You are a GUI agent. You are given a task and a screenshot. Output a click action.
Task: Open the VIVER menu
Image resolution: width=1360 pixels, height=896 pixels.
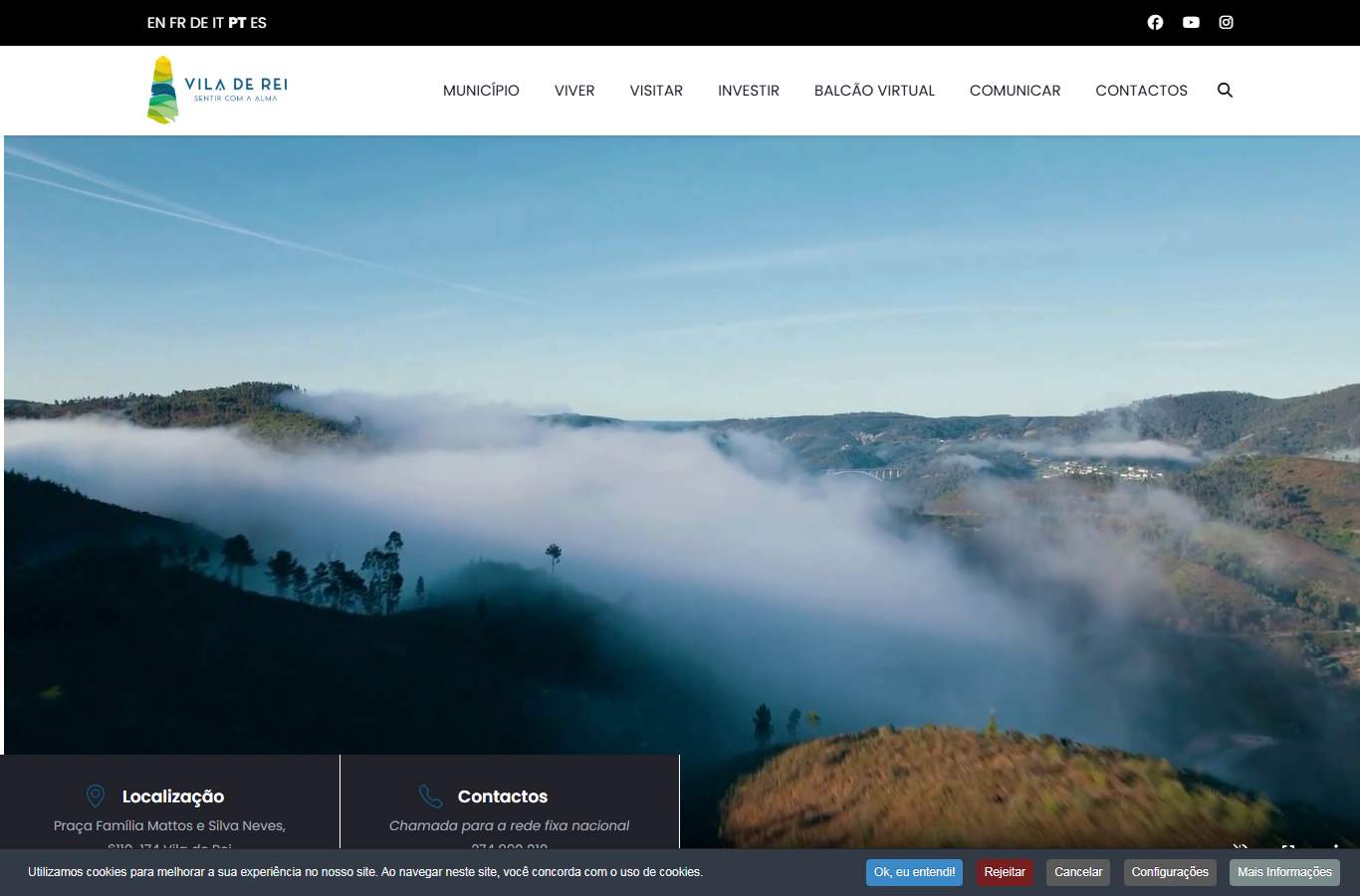point(574,90)
